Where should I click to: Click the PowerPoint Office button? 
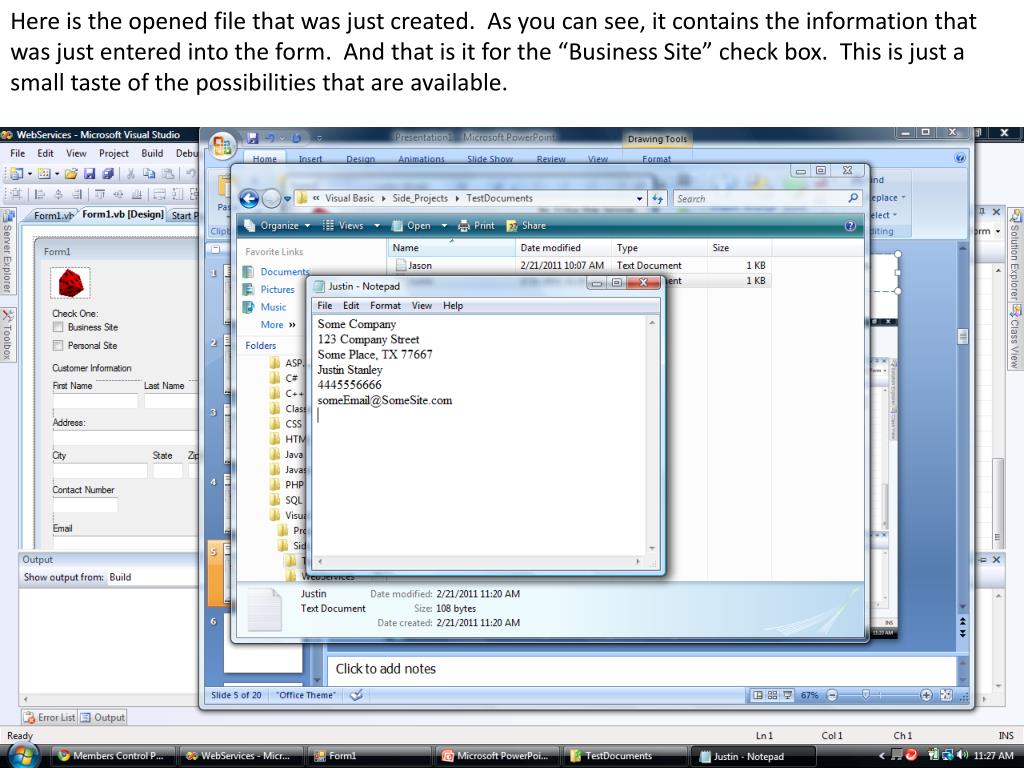pos(222,145)
